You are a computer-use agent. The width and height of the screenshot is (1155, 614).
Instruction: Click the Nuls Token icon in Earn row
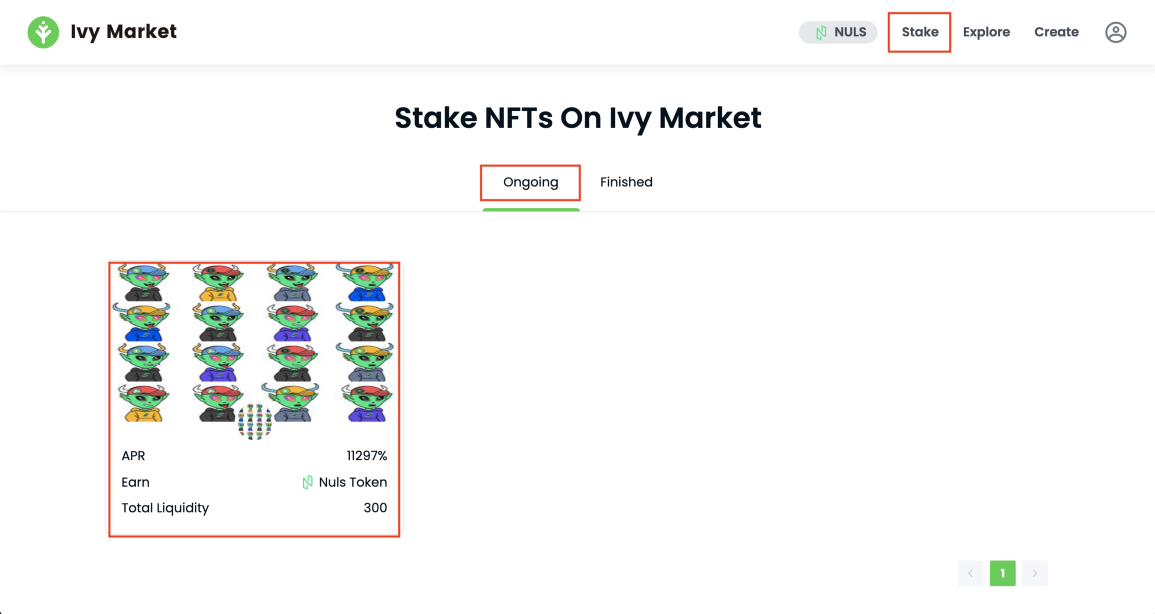[x=307, y=482]
